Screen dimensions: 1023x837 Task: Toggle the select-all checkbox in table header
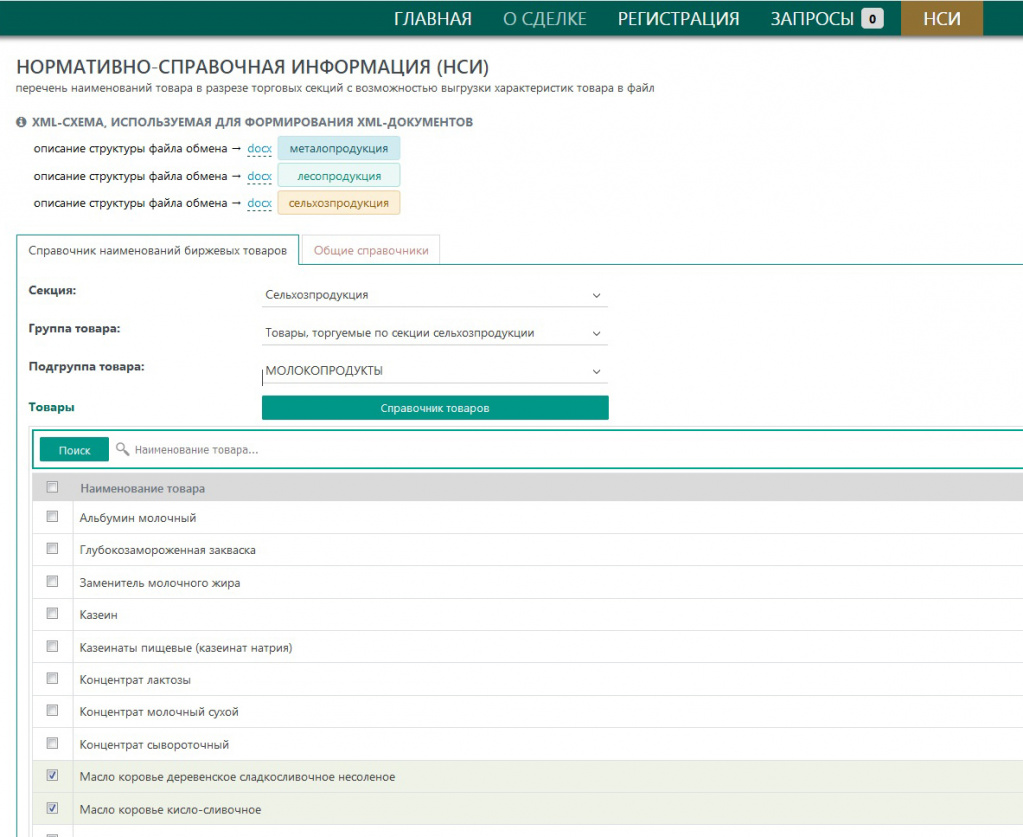52,487
